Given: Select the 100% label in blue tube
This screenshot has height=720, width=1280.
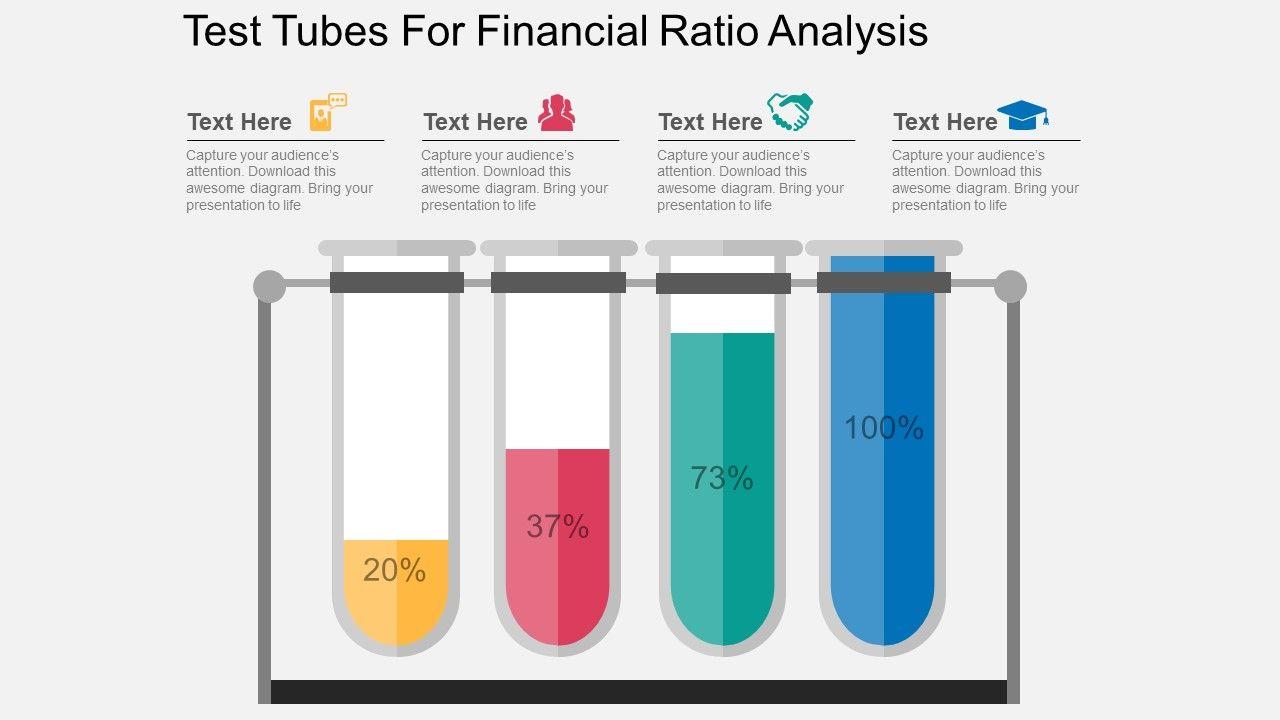Looking at the screenshot, I should point(884,428).
